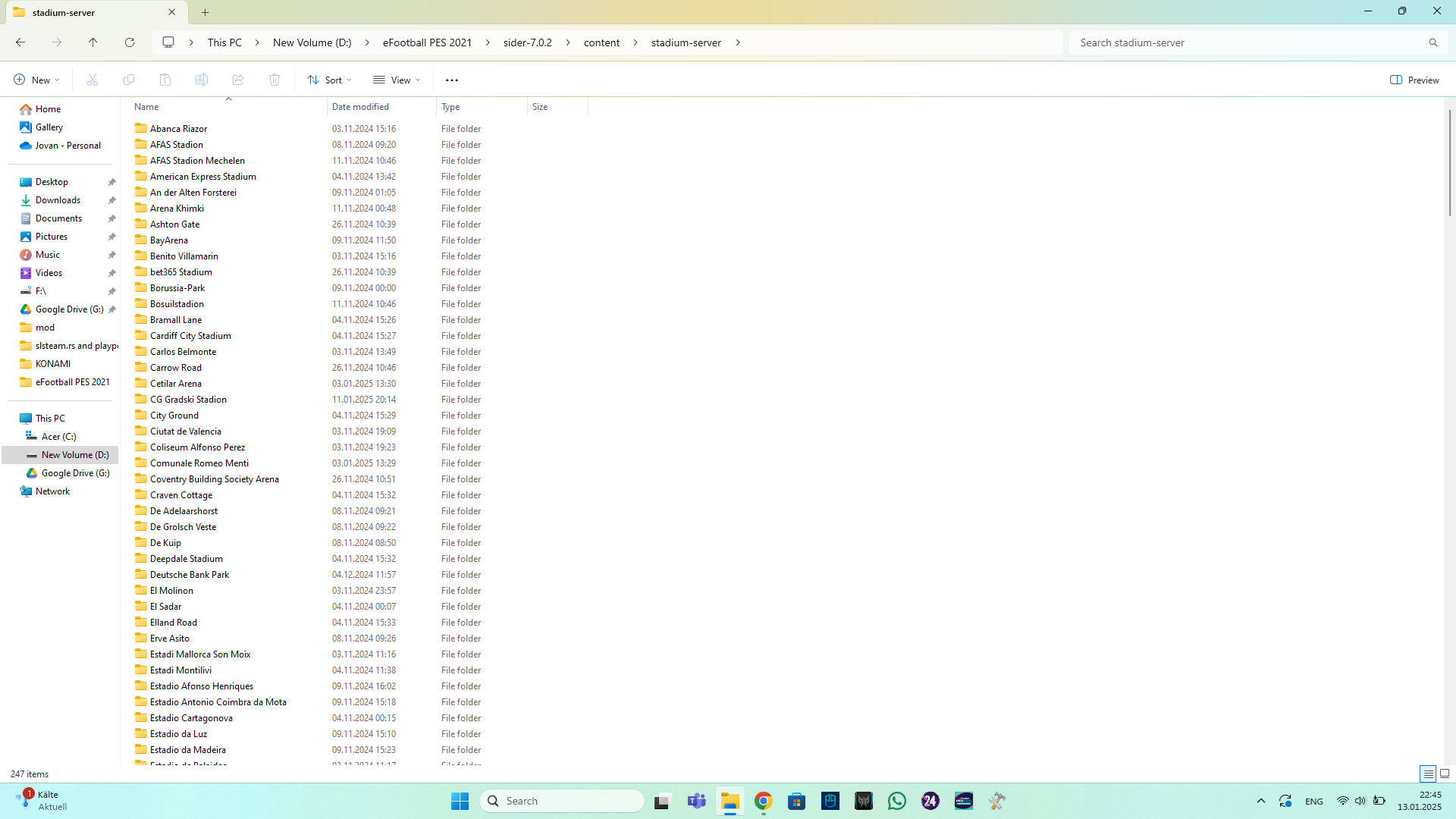Click the Rename icon in the toolbar
Viewport: 1456px width, 819px height.
[x=202, y=80]
